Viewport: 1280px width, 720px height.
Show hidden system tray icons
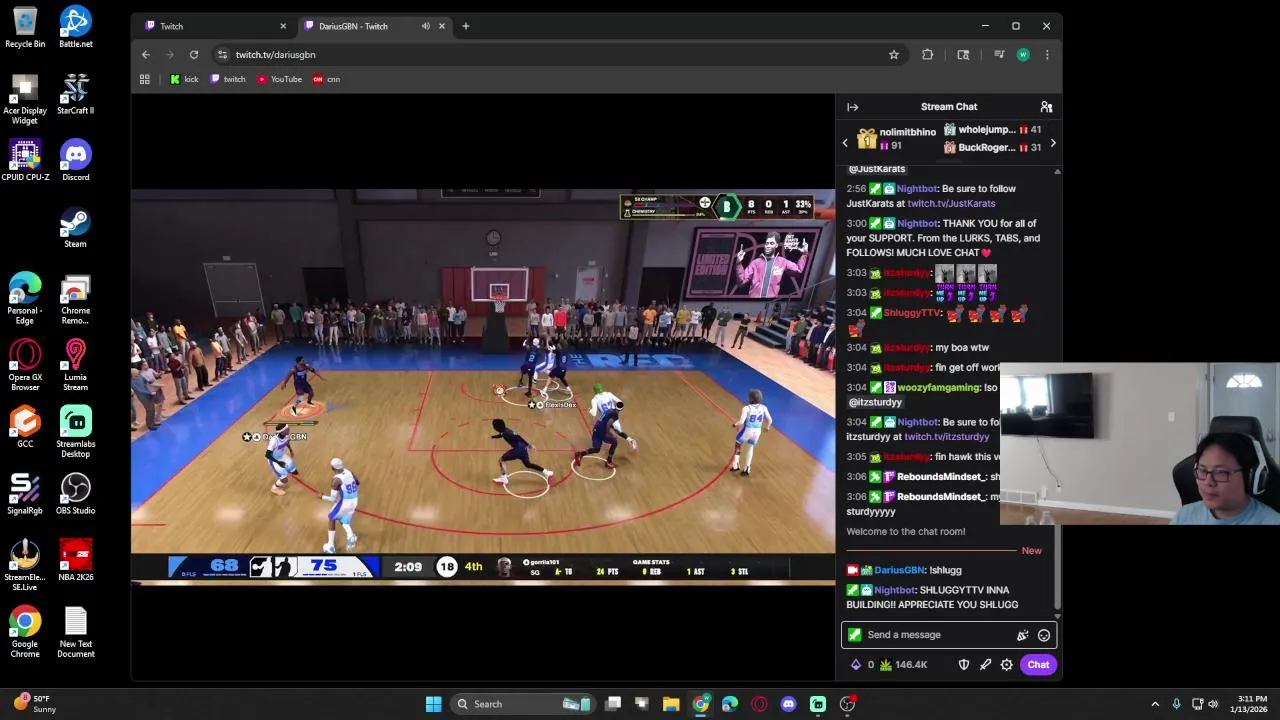tap(1155, 704)
